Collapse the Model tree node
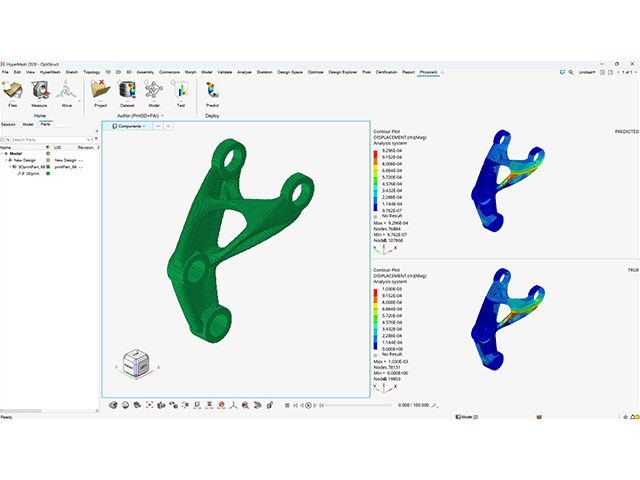The width and height of the screenshot is (640, 480). pyautogui.click(x=2, y=153)
